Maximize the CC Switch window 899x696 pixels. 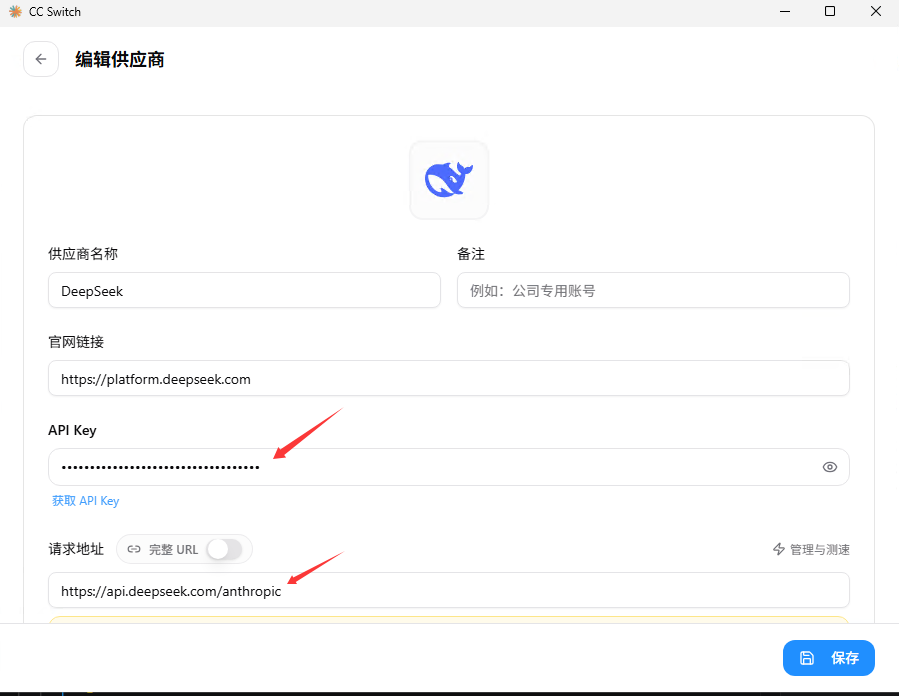tap(830, 11)
